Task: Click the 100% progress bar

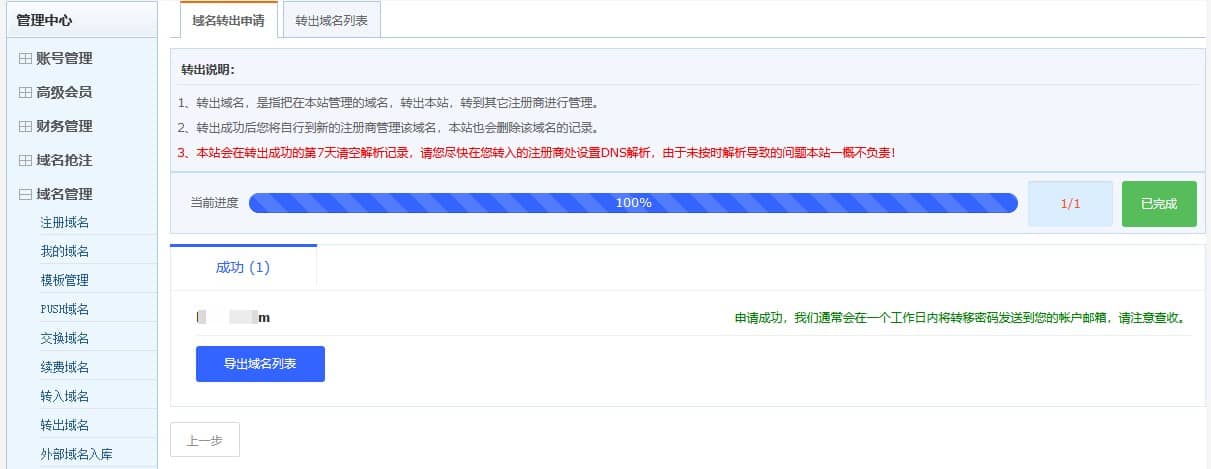Action: (633, 203)
